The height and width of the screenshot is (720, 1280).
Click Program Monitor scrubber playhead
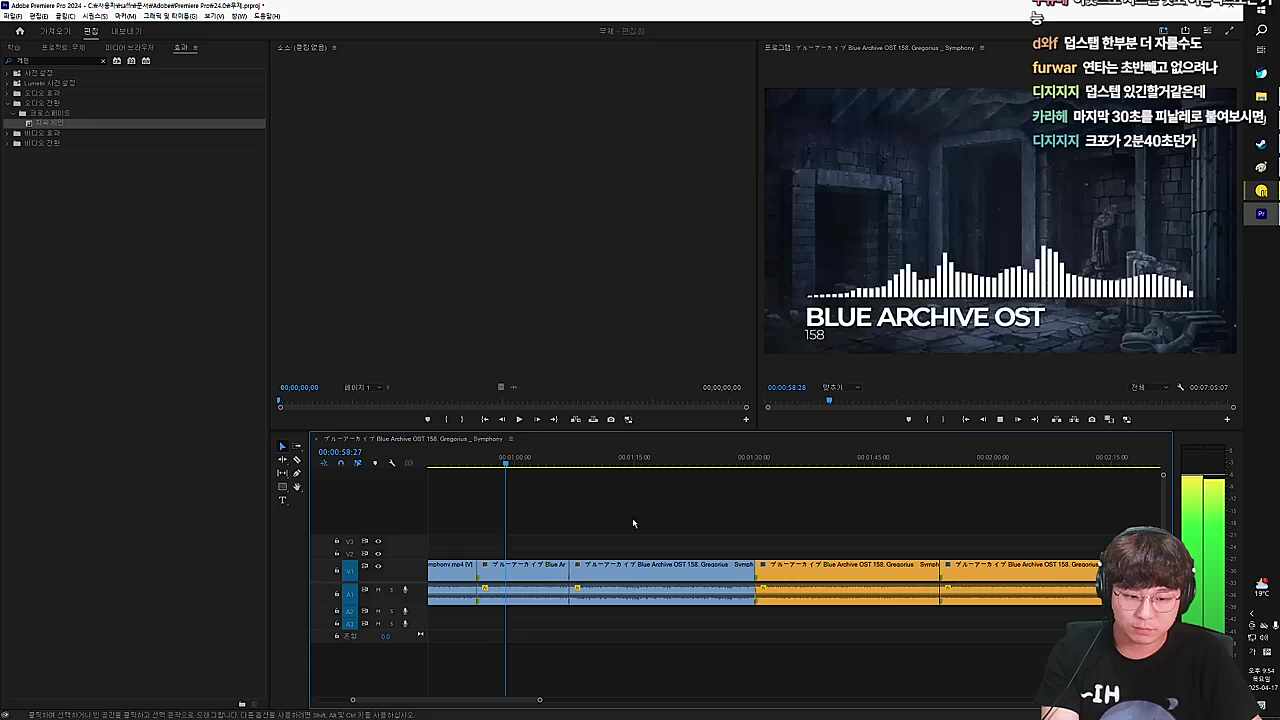[x=829, y=400]
